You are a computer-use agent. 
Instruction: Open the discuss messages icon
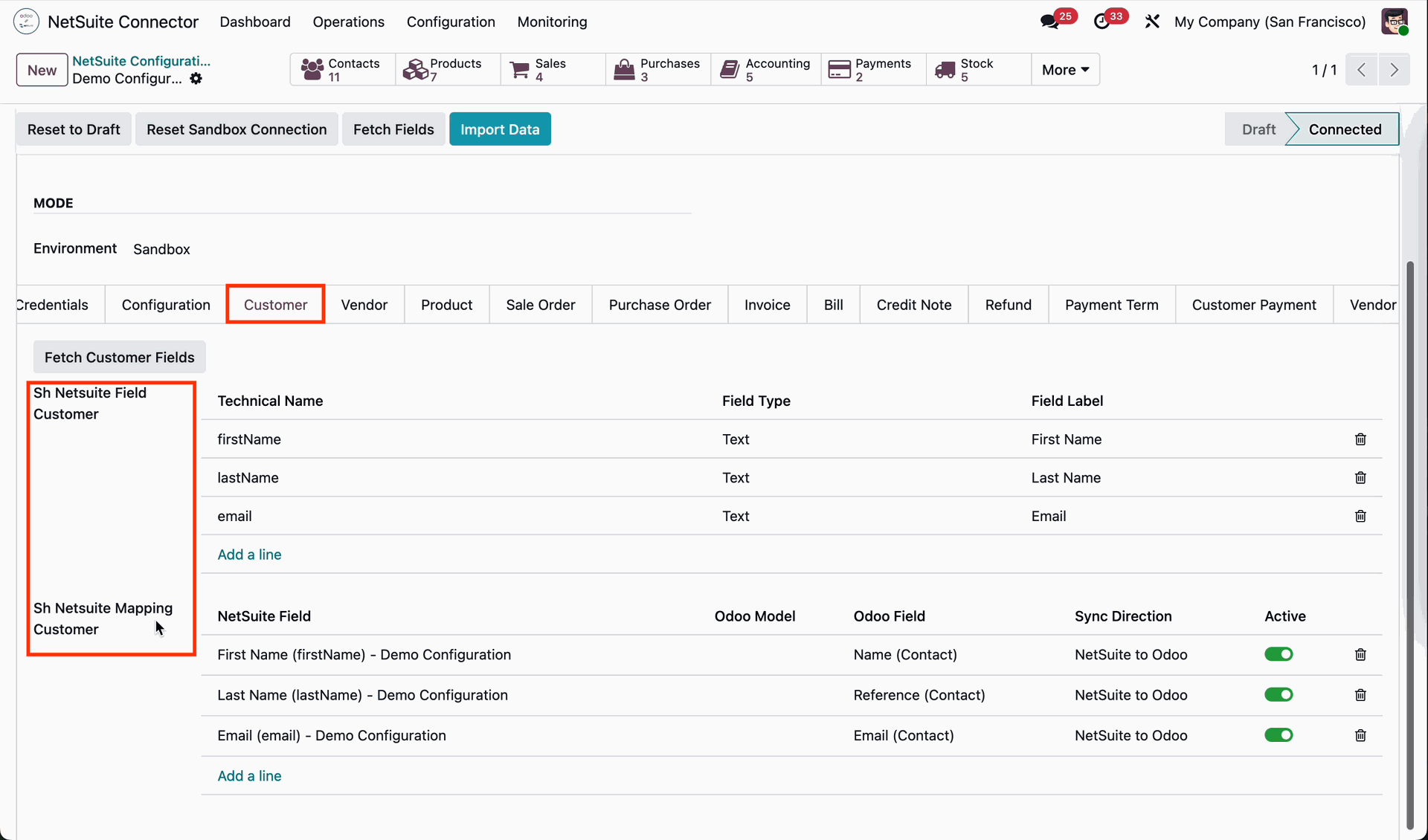coord(1050,22)
